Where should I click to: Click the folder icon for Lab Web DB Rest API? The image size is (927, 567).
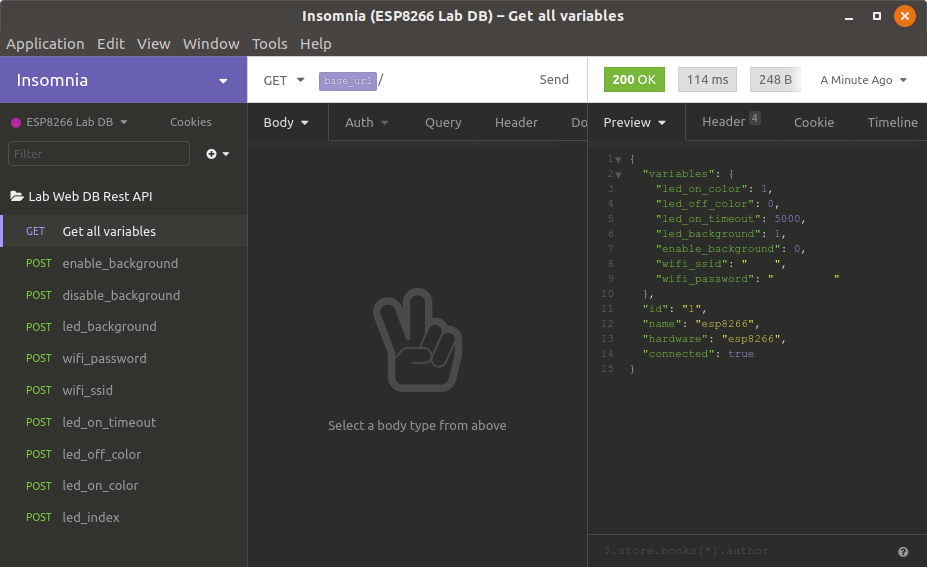tap(17, 197)
